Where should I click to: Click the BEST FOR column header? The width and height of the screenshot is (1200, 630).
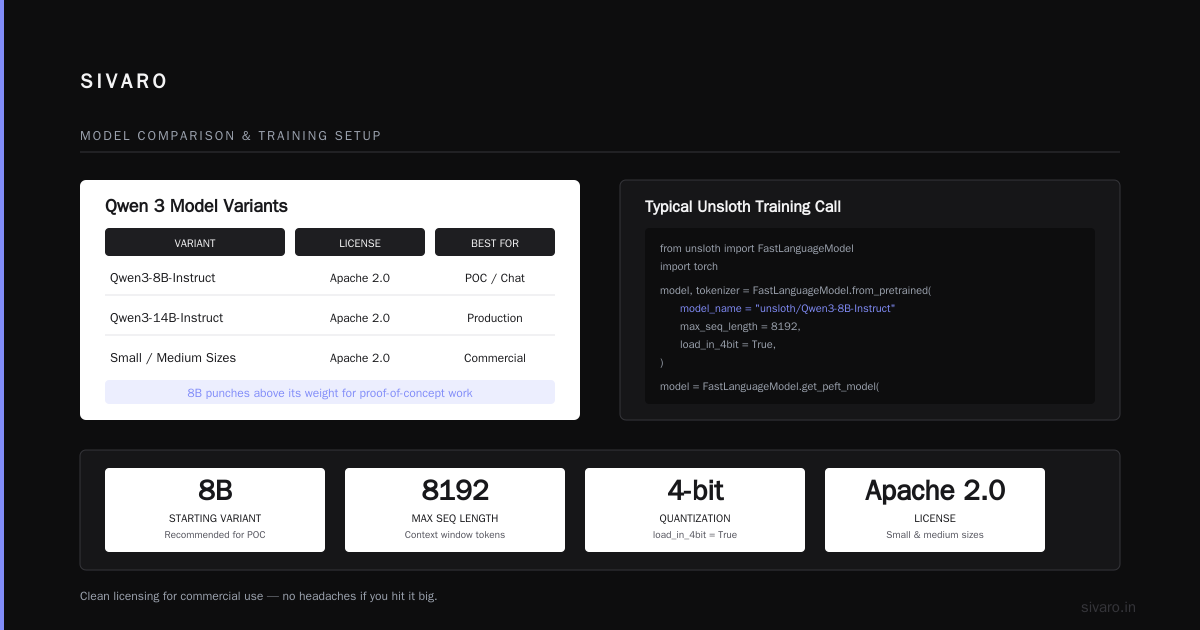click(495, 243)
